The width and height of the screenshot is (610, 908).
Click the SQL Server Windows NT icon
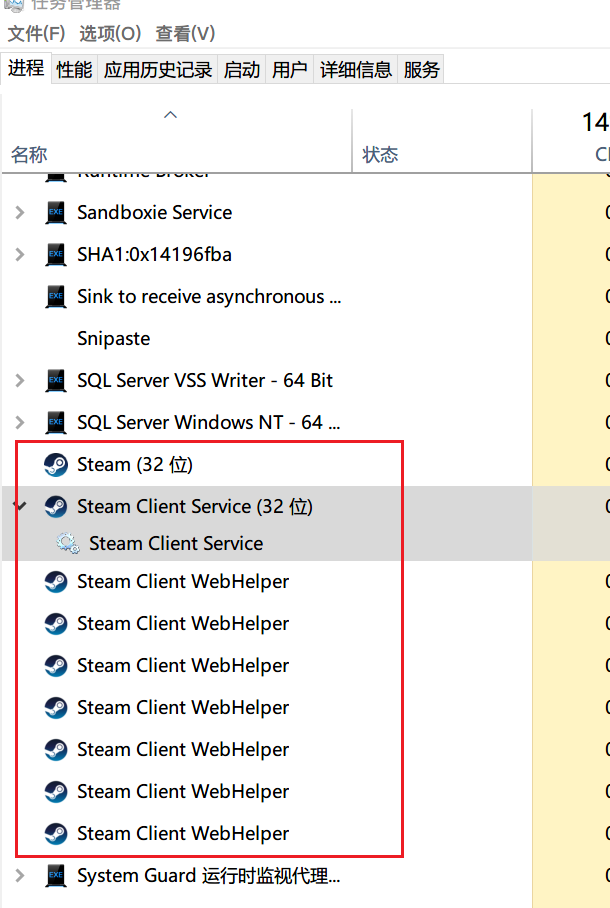pos(56,423)
